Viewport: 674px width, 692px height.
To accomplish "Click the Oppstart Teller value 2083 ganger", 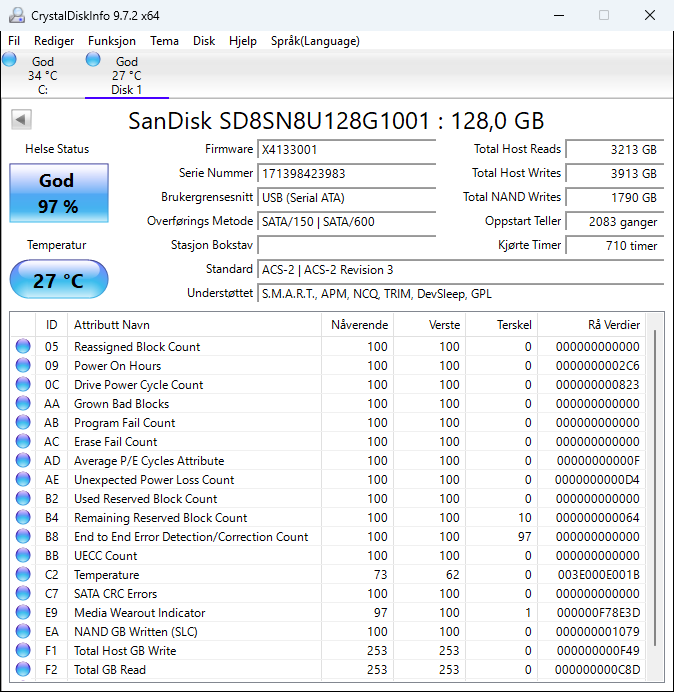I will [x=614, y=222].
